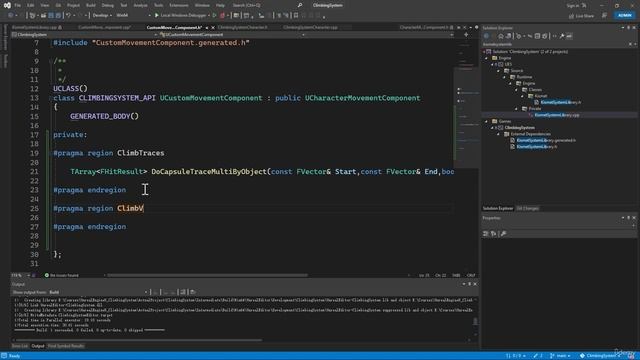Image resolution: width=640 pixels, height=360 pixels.
Task: Click the search magnifier icon in title bar
Action: 300,5
